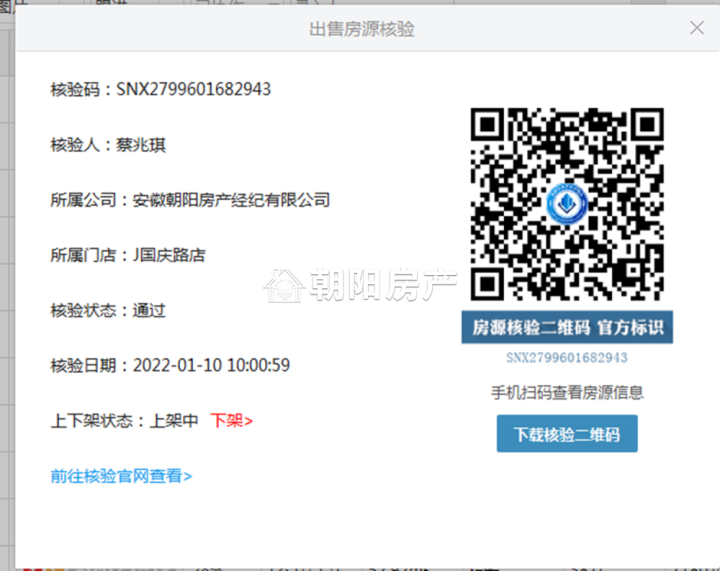720x571 pixels.
Task: Click the verifier name 蔡兆琪
Action: pos(141,145)
